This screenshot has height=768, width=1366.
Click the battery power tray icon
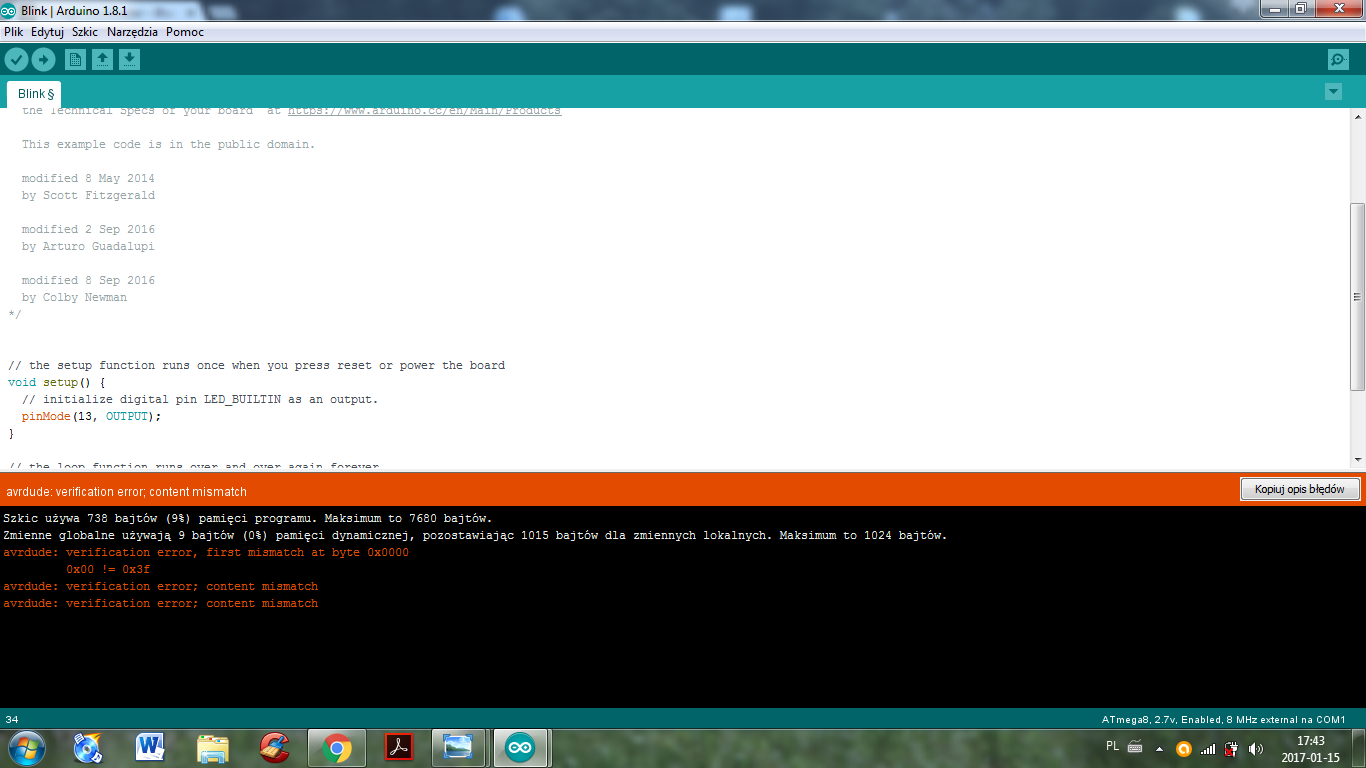1232,748
